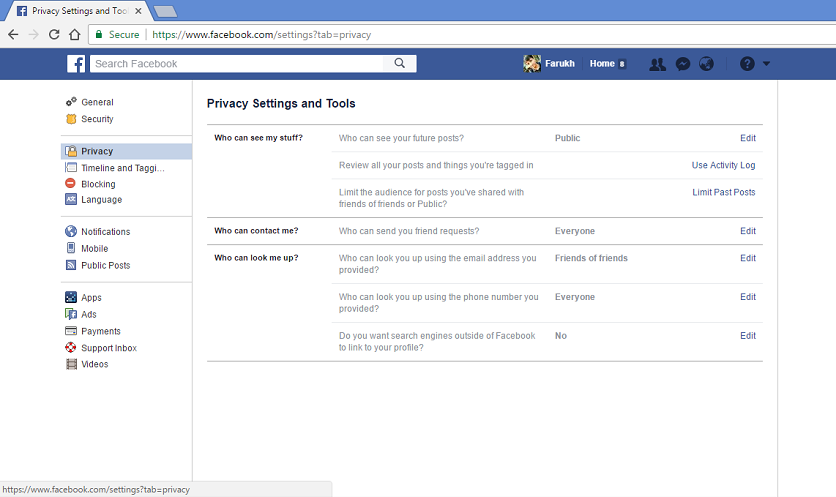Click the Videos film icon

coord(71,364)
